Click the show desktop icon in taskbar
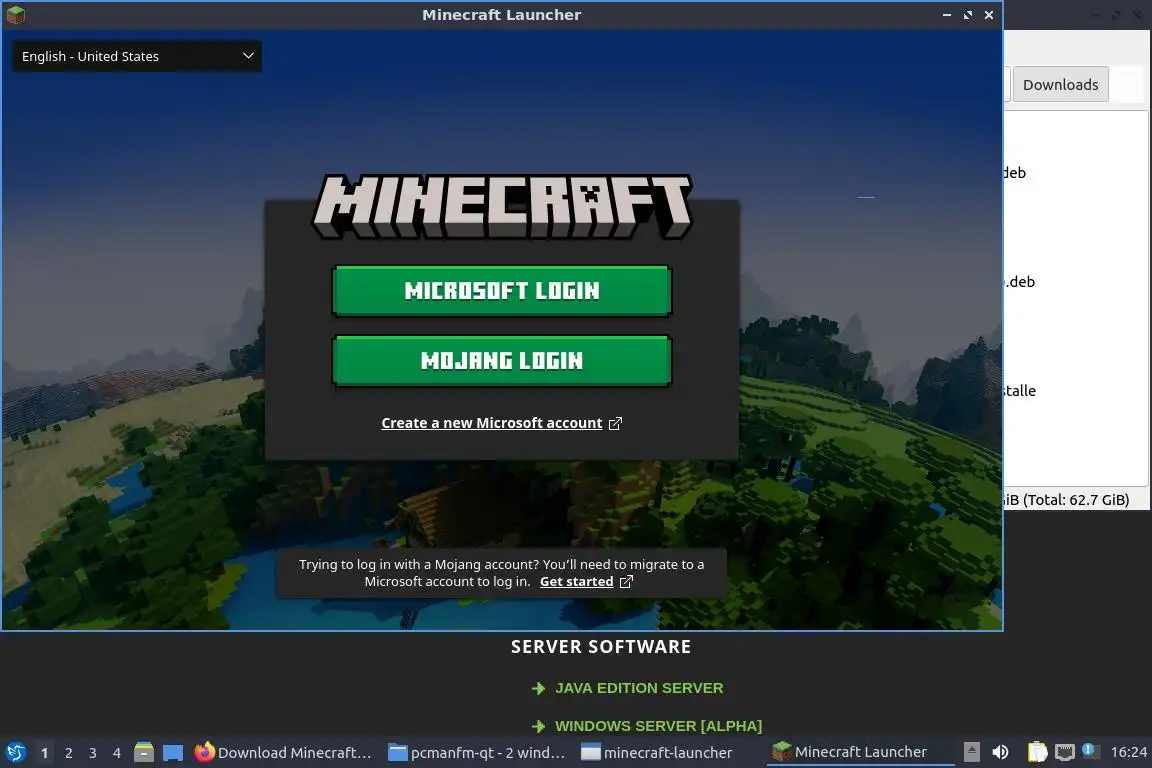Image resolution: width=1152 pixels, height=768 pixels. point(173,753)
